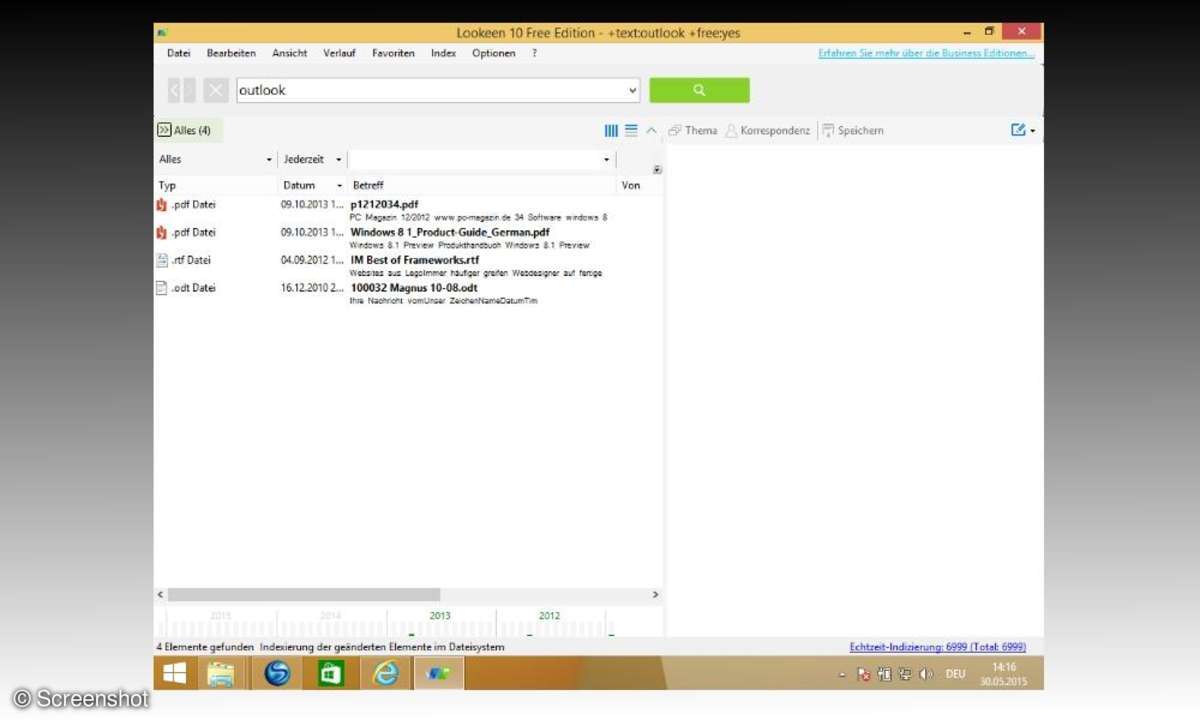Click the horizontal scrollbar thumb of results

[304, 595]
